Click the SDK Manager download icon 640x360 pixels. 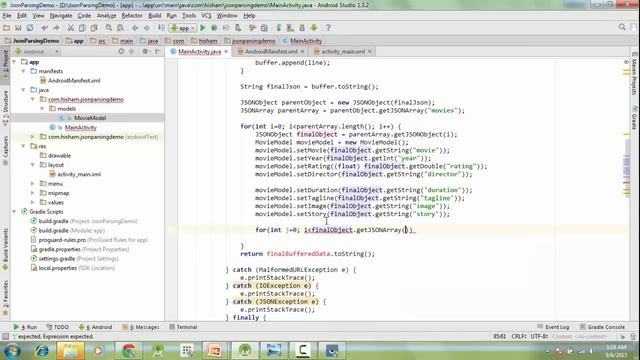pyautogui.click(x=302, y=28)
